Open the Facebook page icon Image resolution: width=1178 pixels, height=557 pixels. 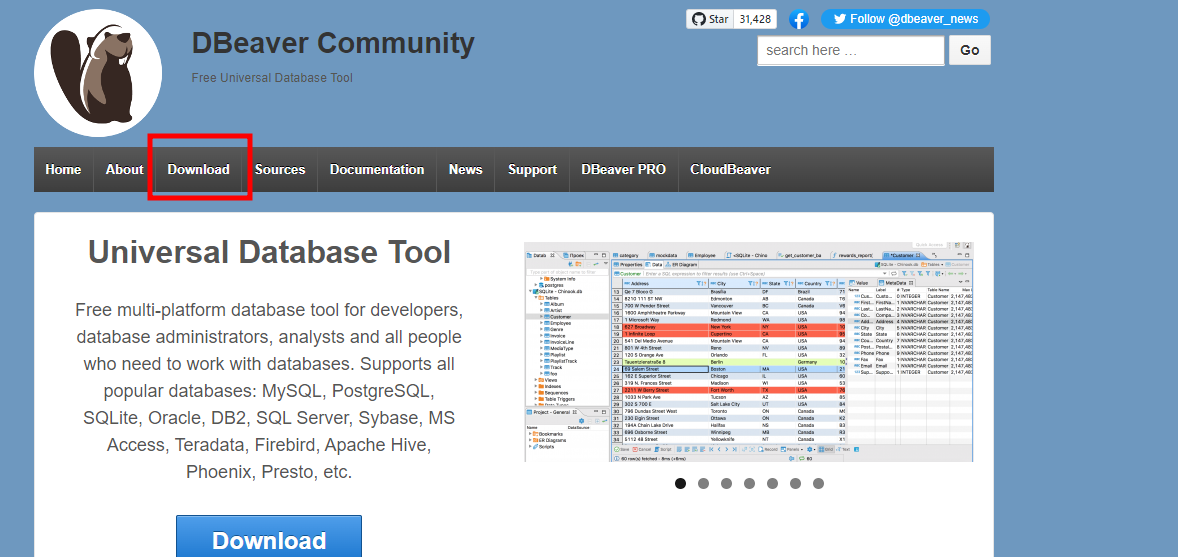(799, 20)
